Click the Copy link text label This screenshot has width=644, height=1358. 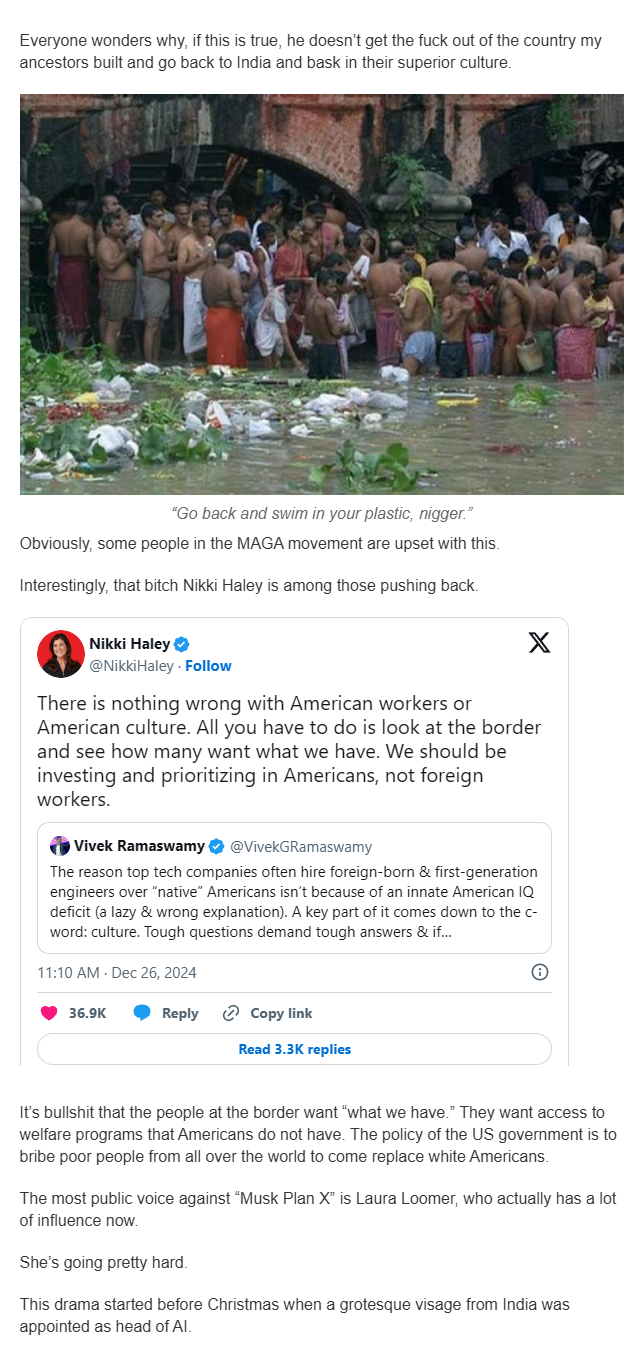click(x=281, y=1013)
